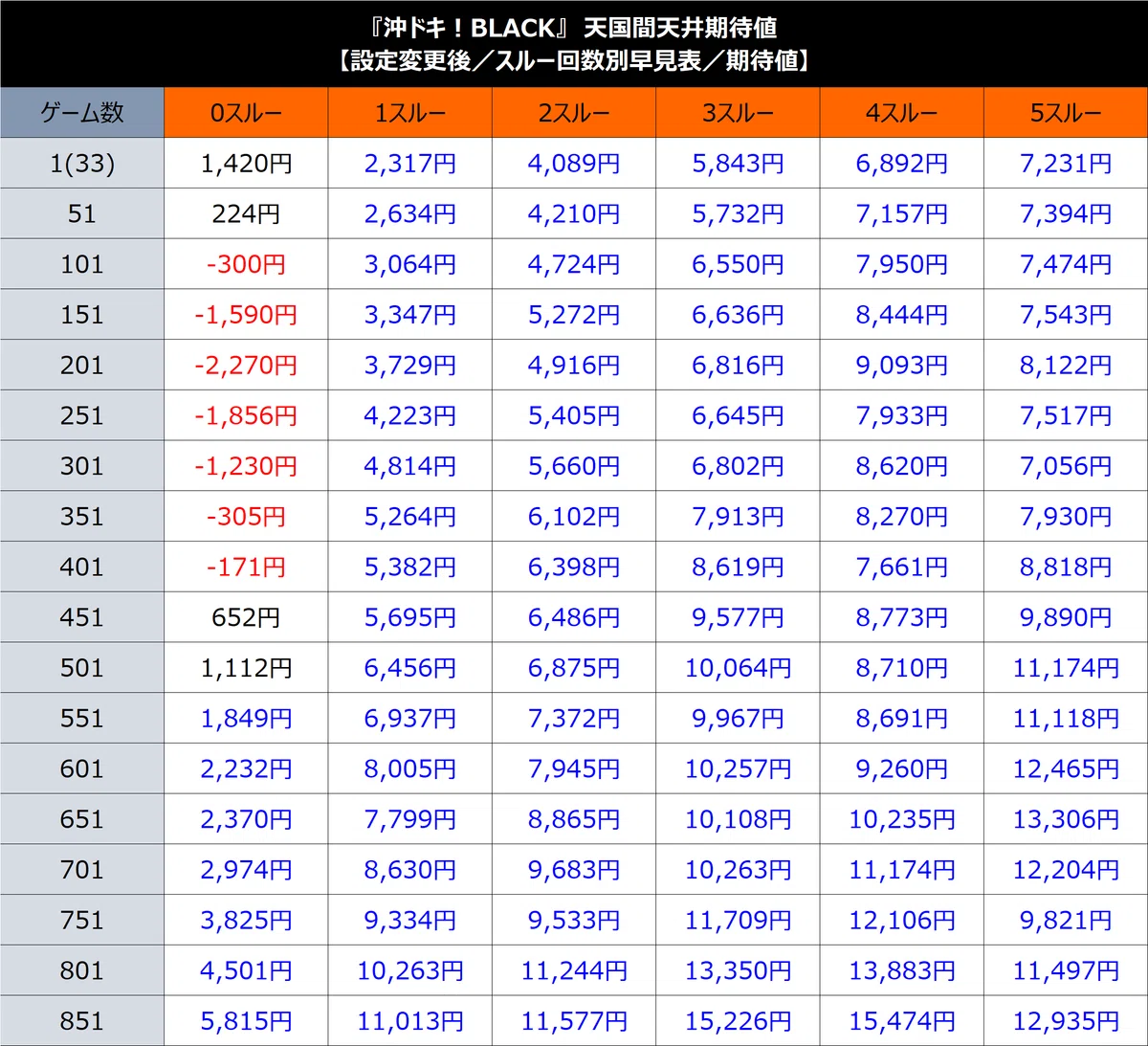Image resolution: width=1148 pixels, height=1046 pixels.
Task: Select the 1,420円 cell
Action: pyautogui.click(x=246, y=164)
